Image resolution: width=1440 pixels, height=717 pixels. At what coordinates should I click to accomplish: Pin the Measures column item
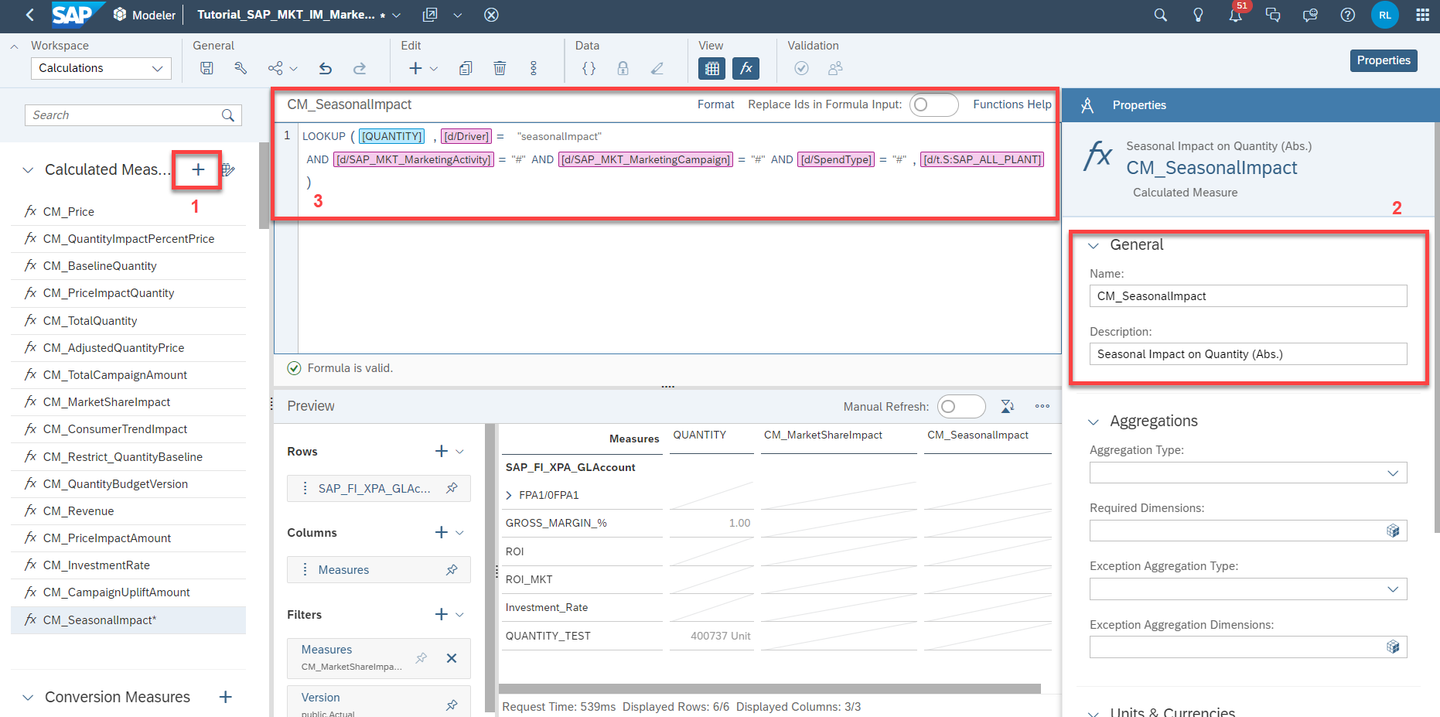[452, 570]
